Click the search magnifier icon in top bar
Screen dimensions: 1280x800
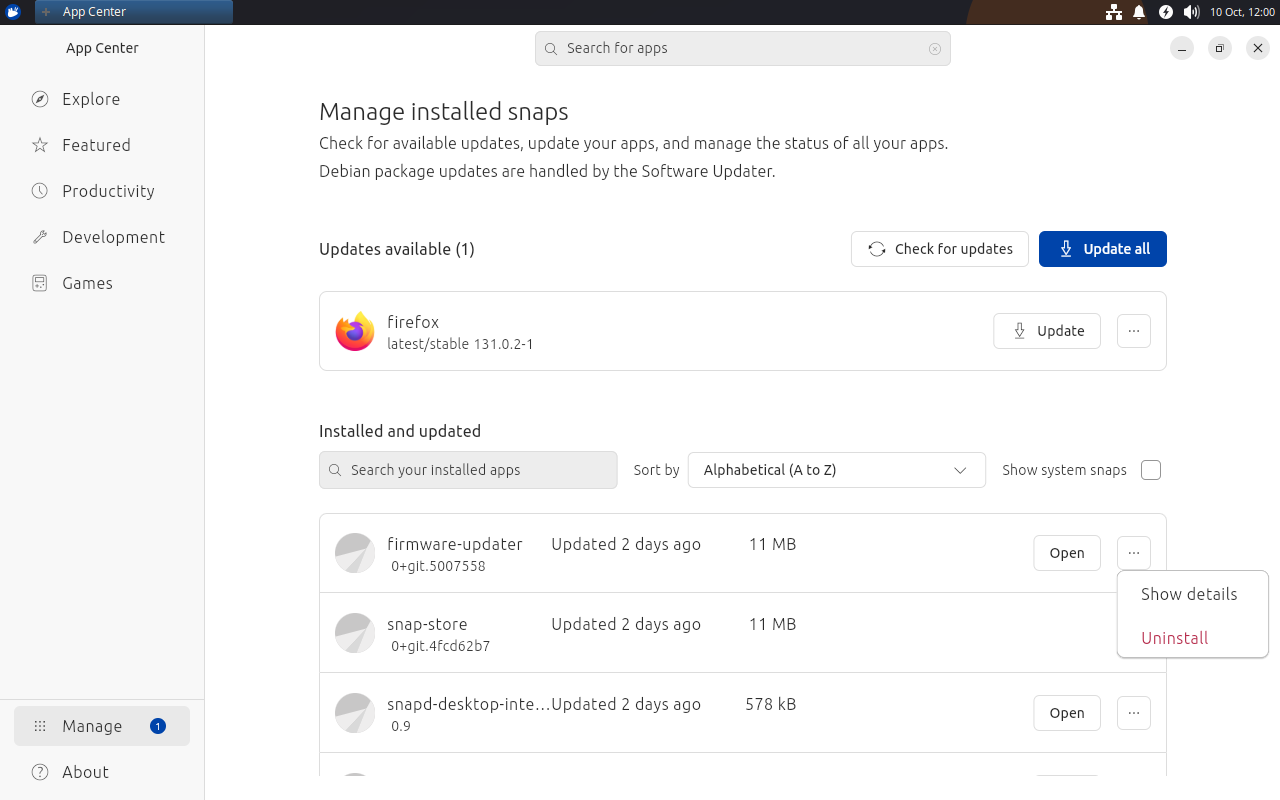pos(551,48)
